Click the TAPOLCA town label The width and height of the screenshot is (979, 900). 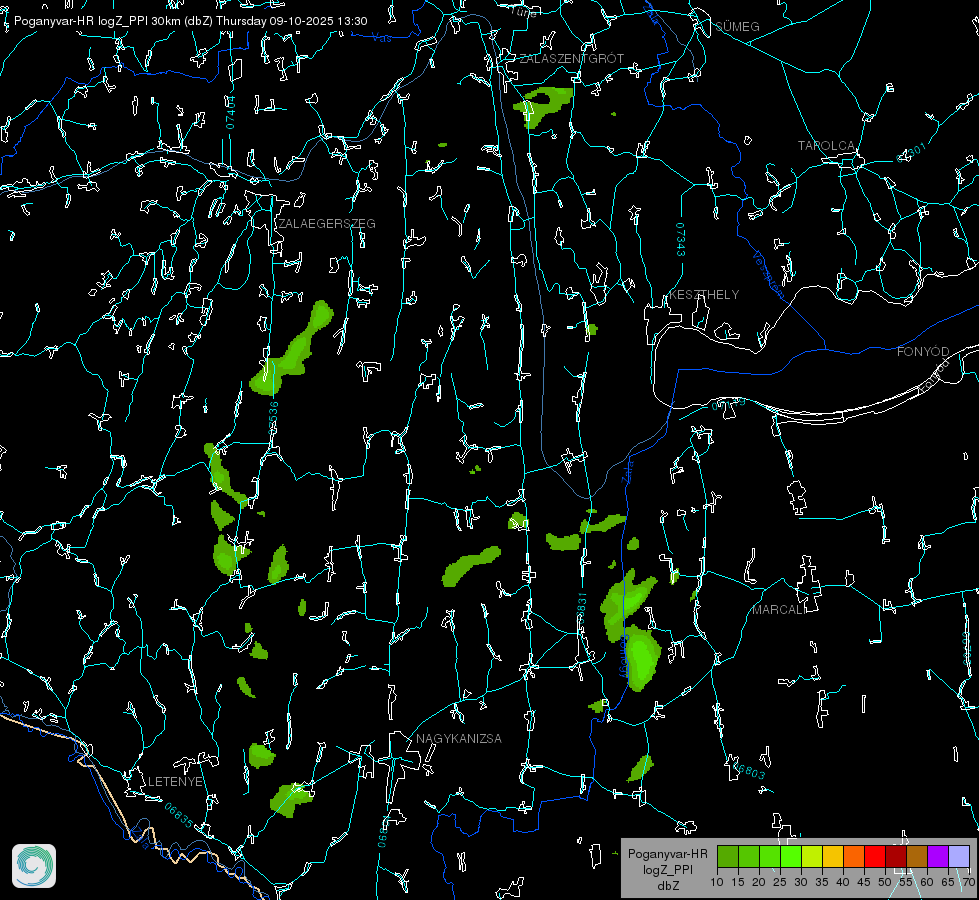tap(826, 146)
